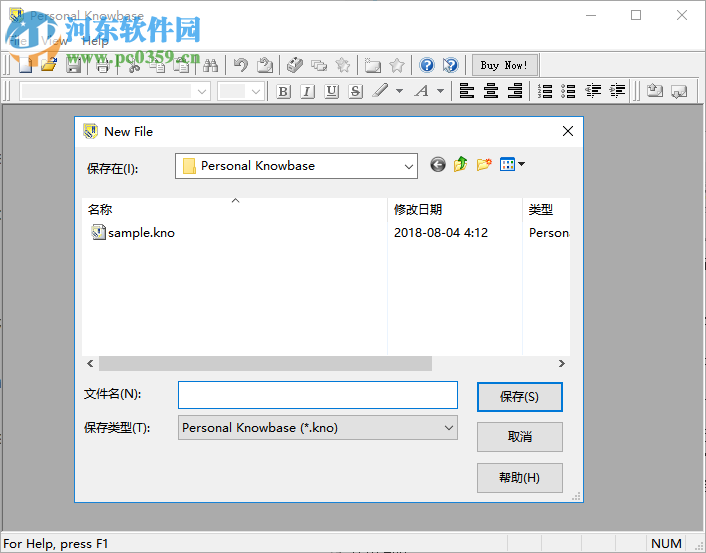Center align text
The width and height of the screenshot is (706, 553).
pos(491,91)
